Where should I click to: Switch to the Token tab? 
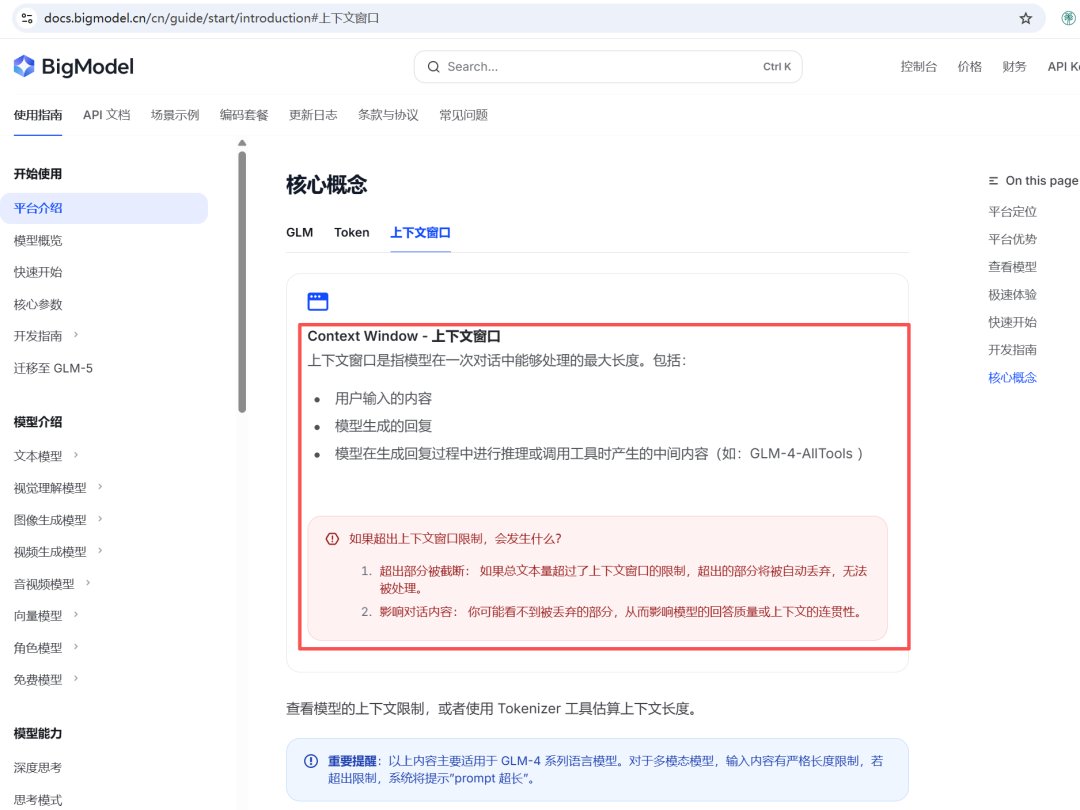click(351, 232)
